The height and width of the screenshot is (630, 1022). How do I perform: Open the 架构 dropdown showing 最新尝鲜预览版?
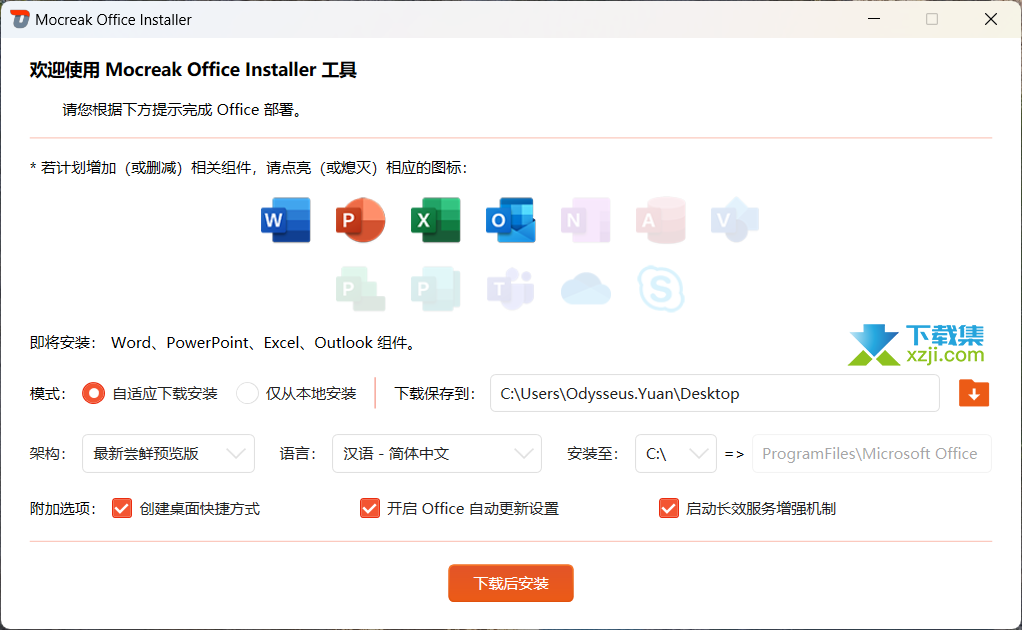click(168, 453)
